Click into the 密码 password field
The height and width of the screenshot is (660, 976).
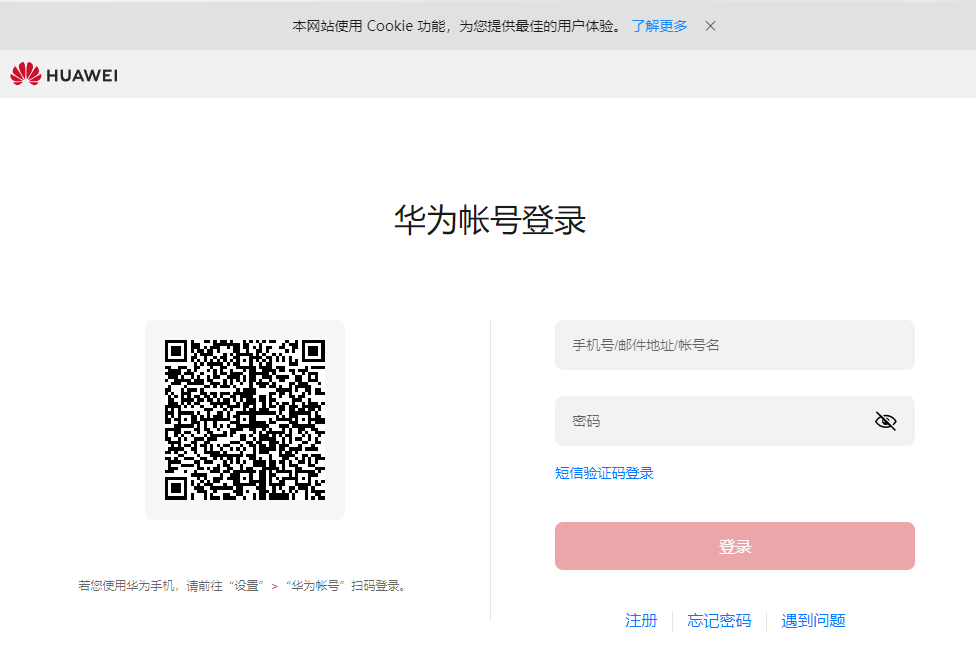pyautogui.click(x=734, y=421)
